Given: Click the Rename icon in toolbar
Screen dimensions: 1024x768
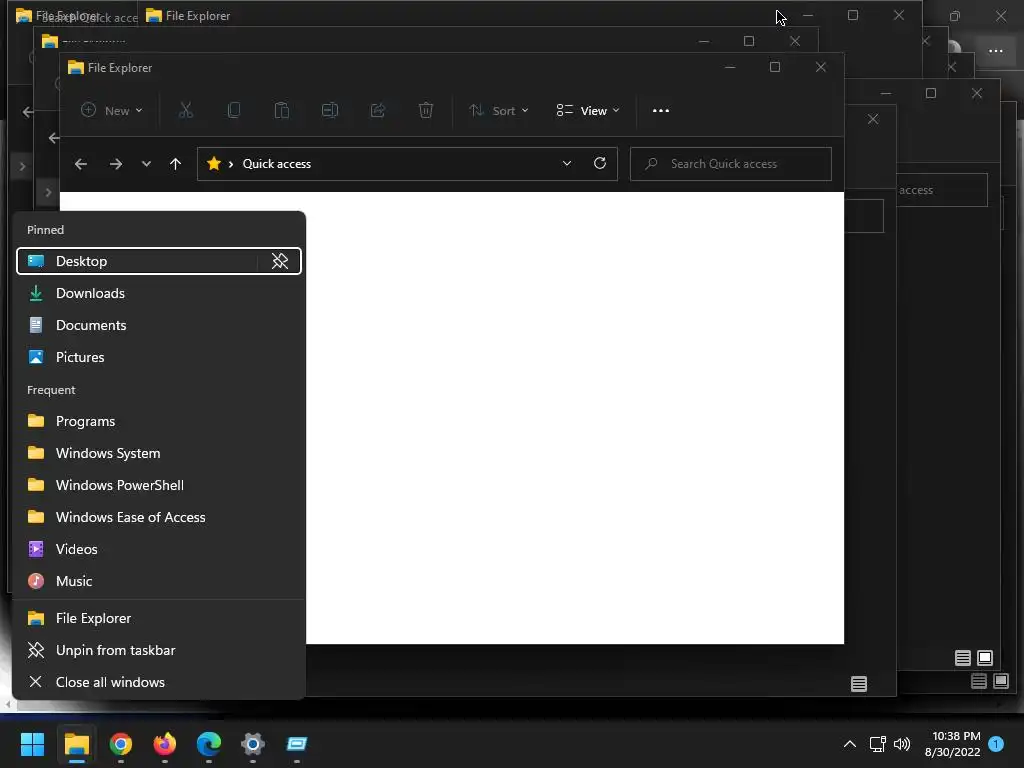Looking at the screenshot, I should (x=330, y=110).
